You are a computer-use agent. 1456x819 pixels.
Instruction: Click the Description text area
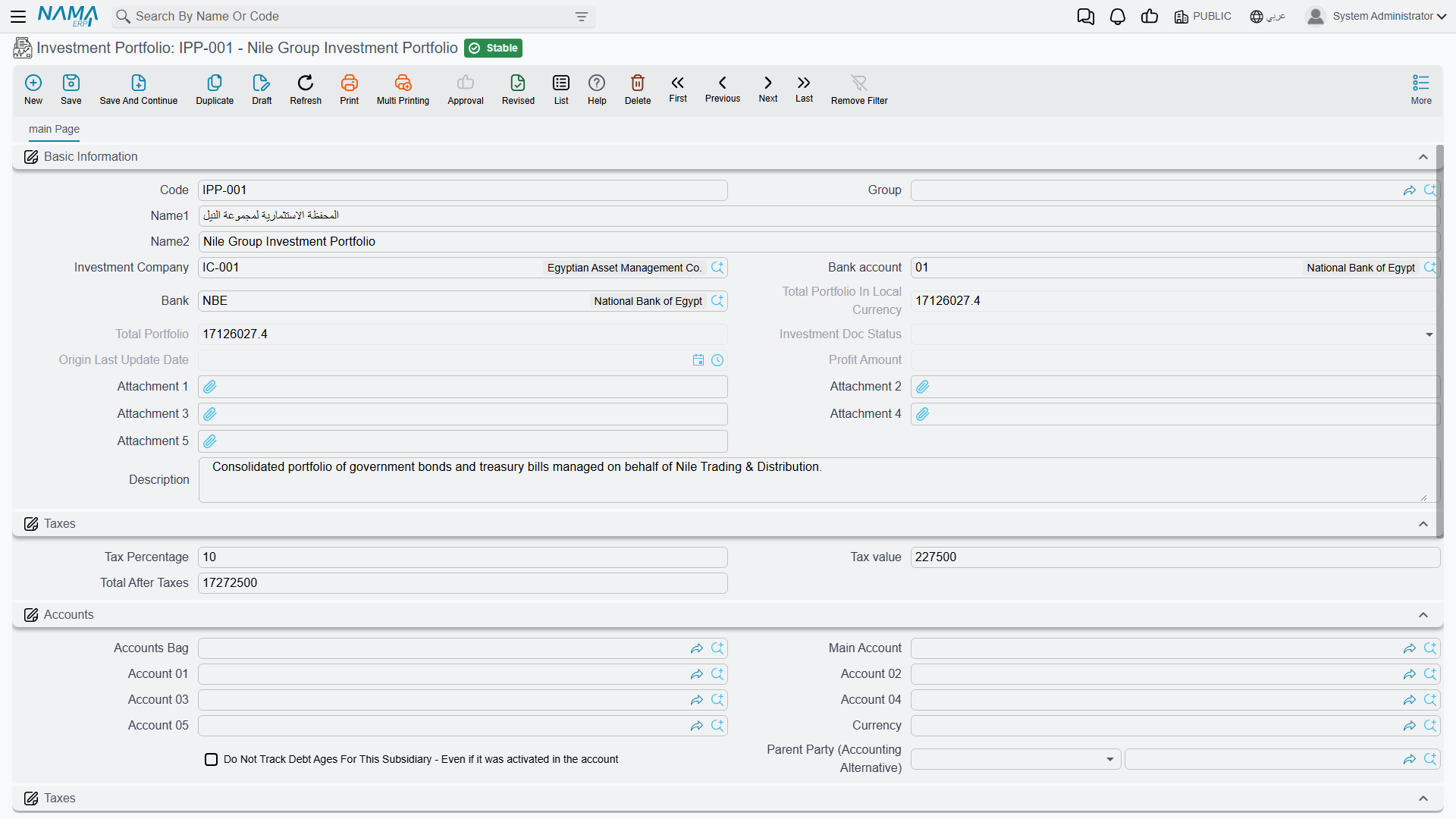[817, 480]
